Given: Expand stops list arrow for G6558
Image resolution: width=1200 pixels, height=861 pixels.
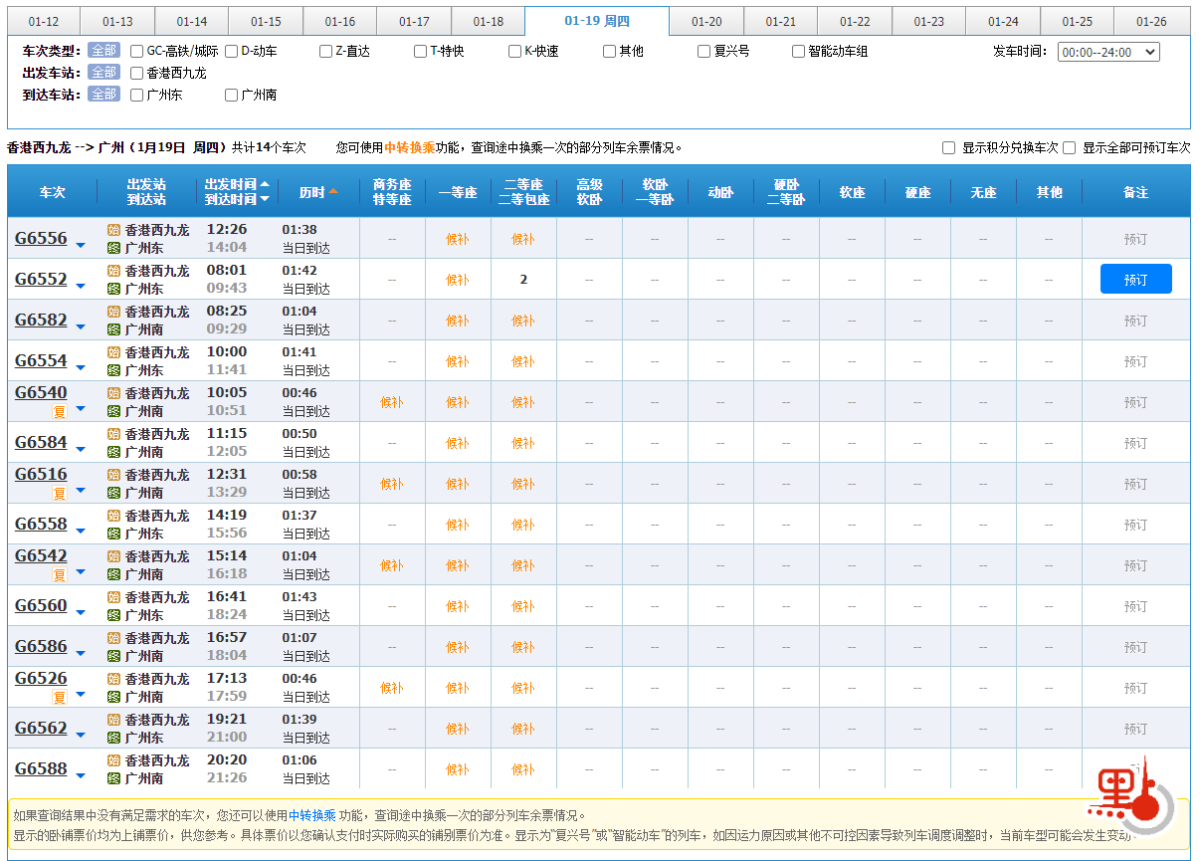Looking at the screenshot, I should click(81, 533).
